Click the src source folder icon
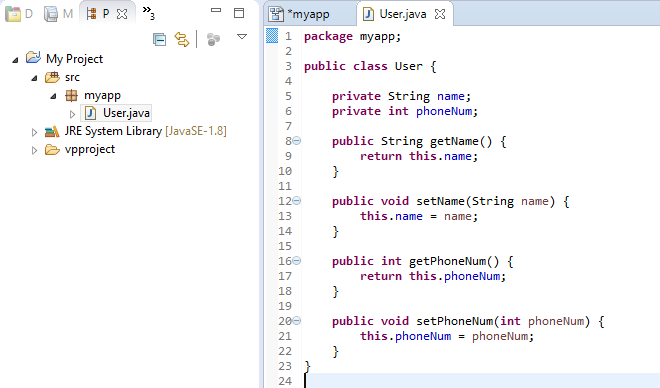 point(52,77)
